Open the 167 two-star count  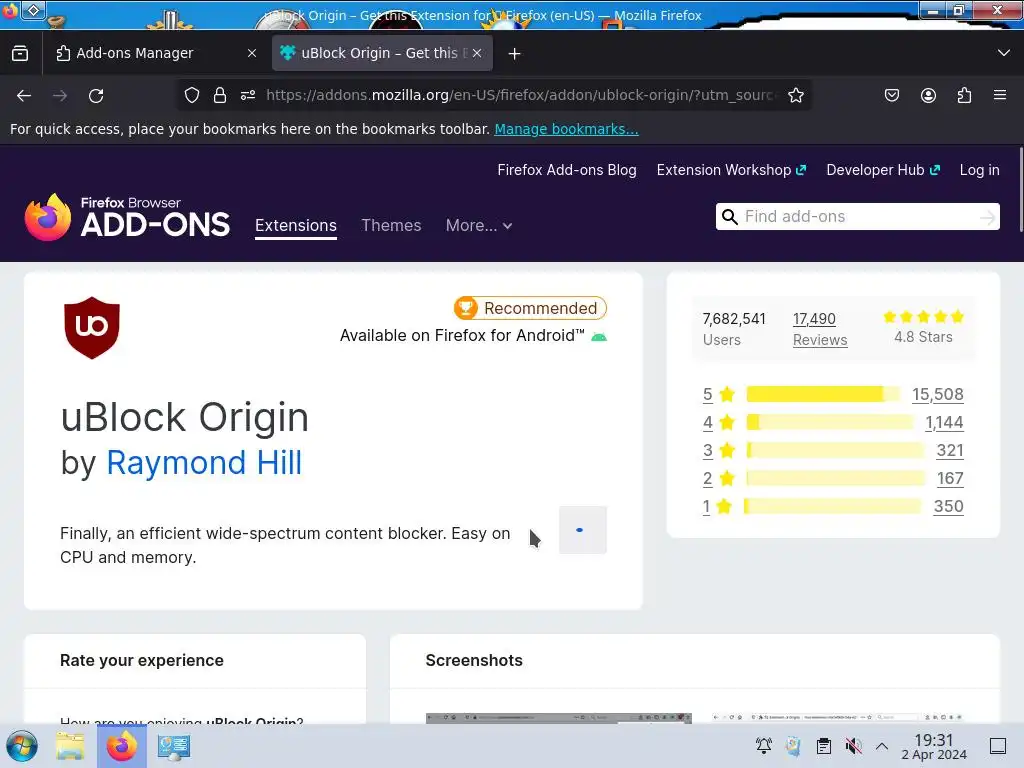click(950, 479)
